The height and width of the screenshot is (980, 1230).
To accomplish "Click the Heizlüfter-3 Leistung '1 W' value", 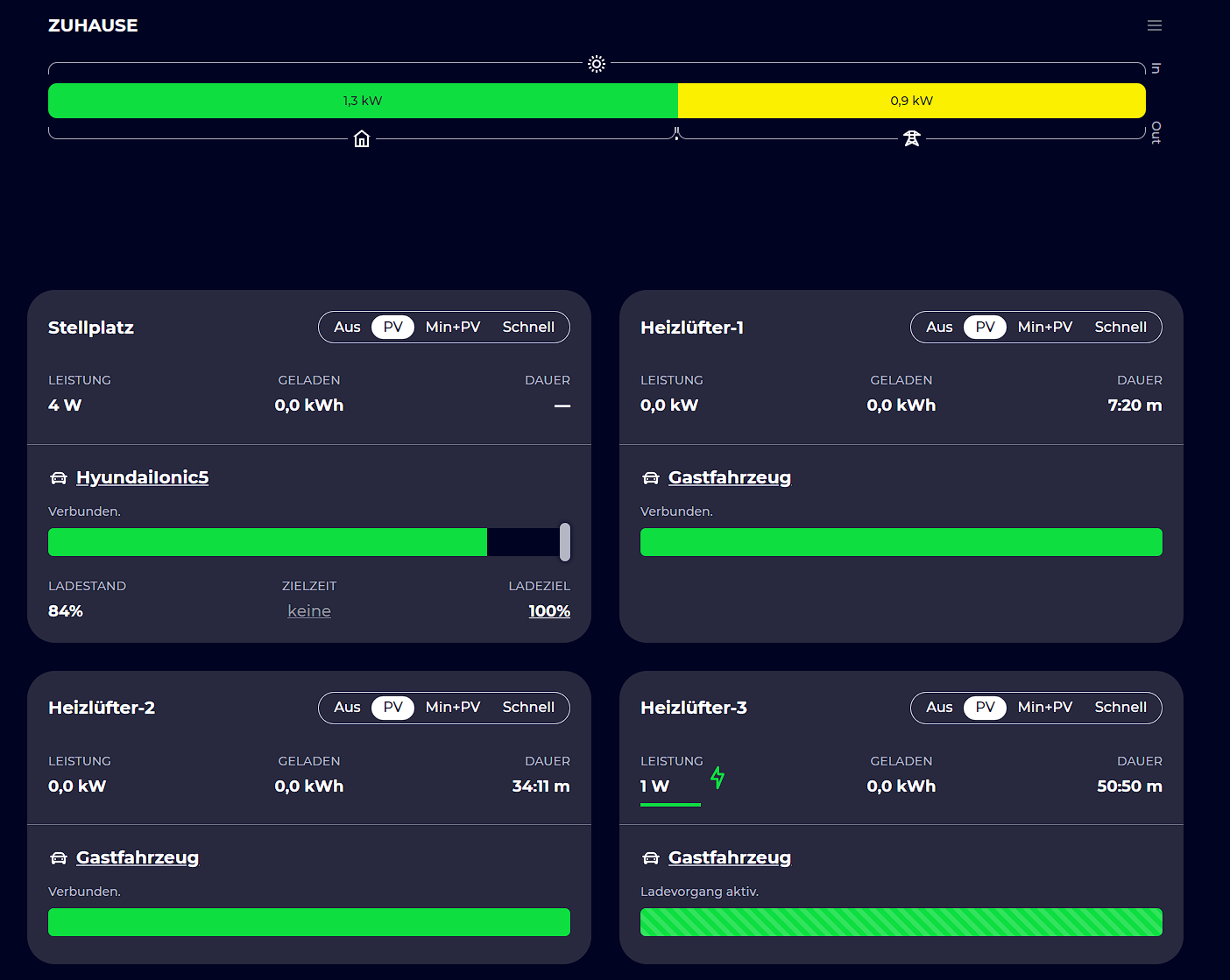I will (654, 786).
